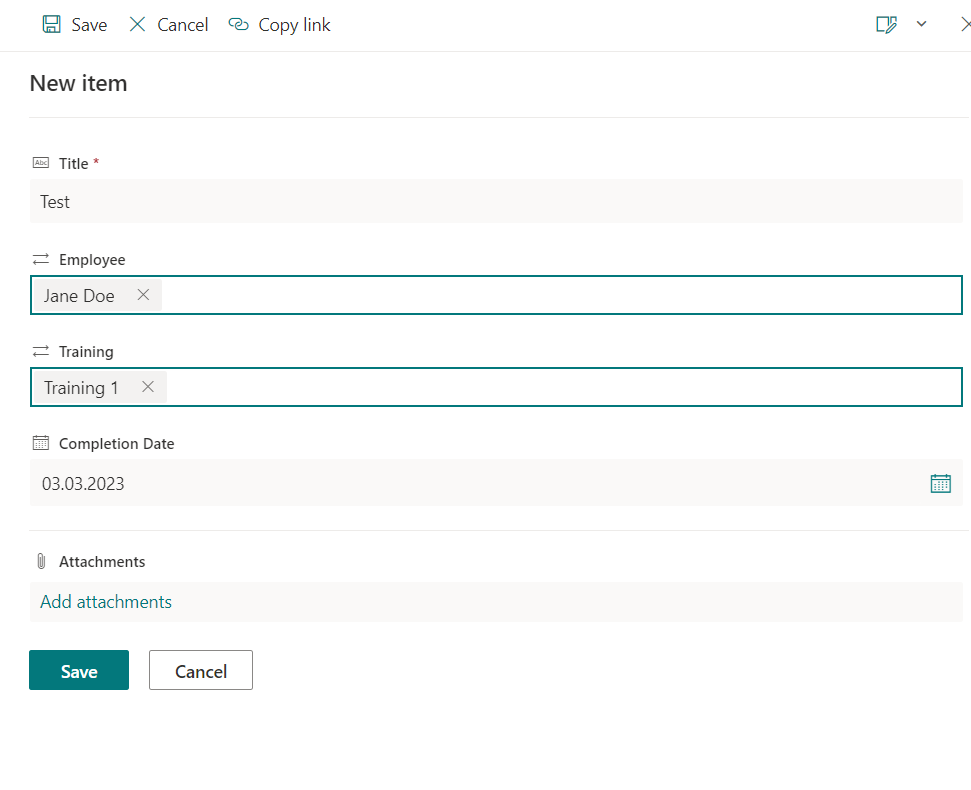Click the green Save button at bottom
Screen dimensions: 971x790
79,670
